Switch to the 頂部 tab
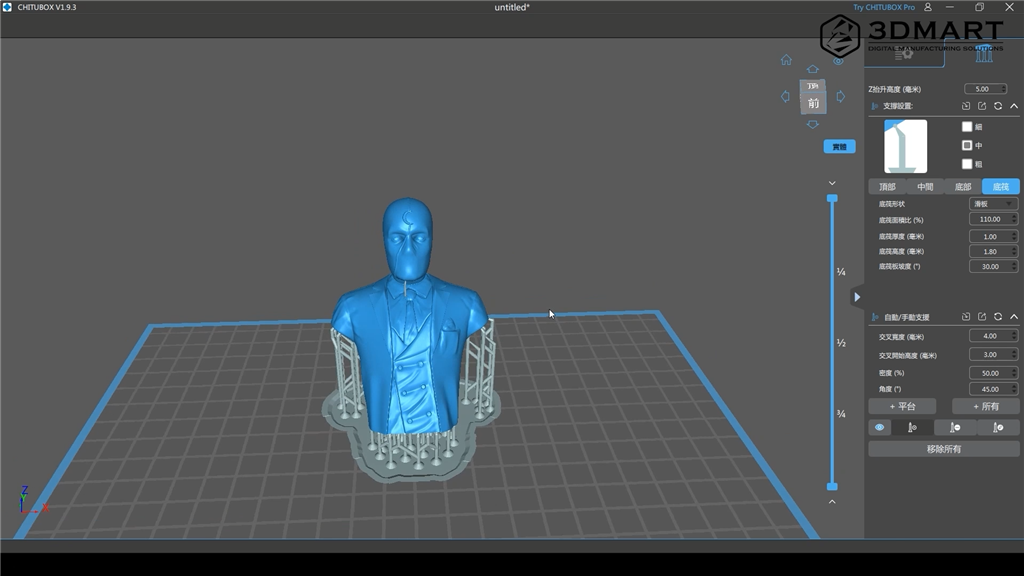 click(x=887, y=187)
